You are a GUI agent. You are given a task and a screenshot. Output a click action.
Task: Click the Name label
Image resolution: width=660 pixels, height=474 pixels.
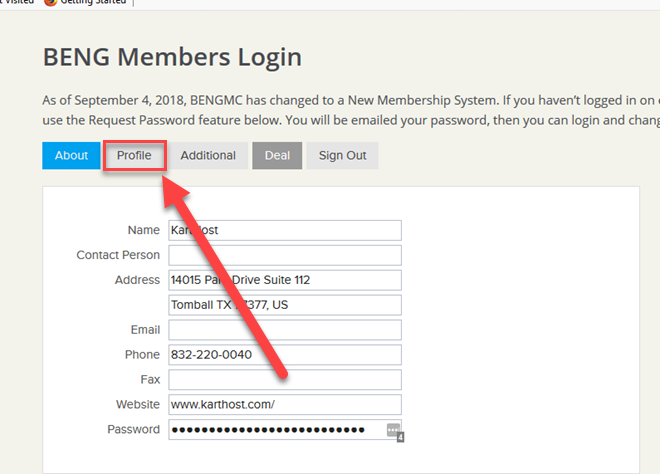click(x=144, y=230)
